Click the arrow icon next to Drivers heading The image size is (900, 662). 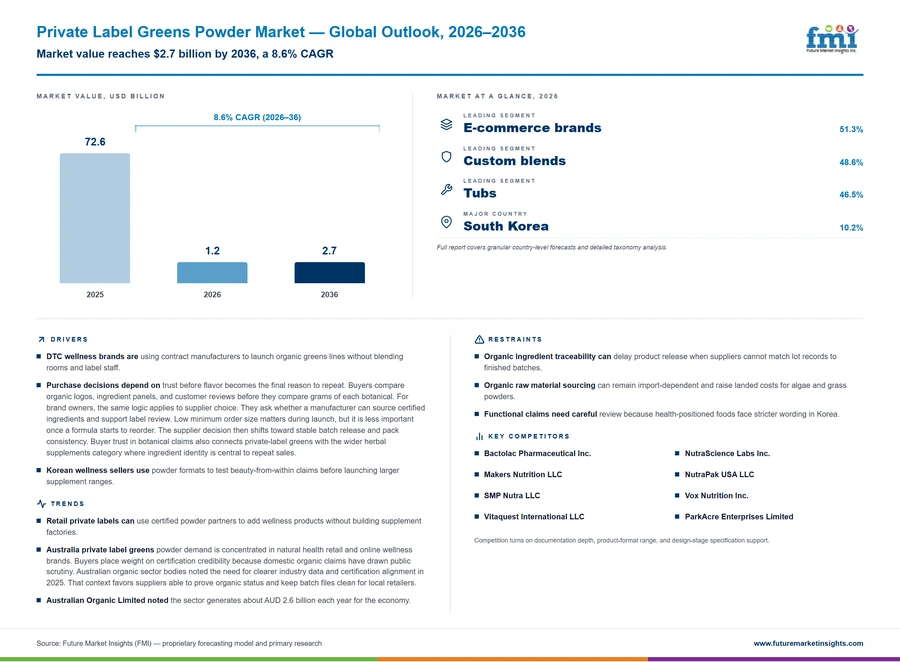(41, 339)
